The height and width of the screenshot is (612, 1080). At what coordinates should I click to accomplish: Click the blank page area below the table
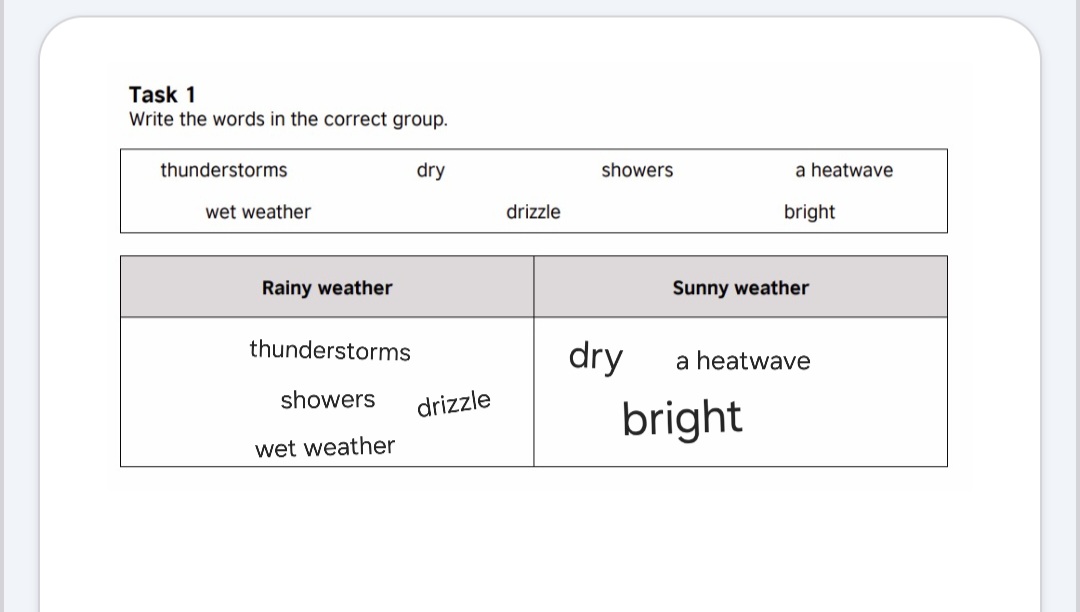coord(540,545)
